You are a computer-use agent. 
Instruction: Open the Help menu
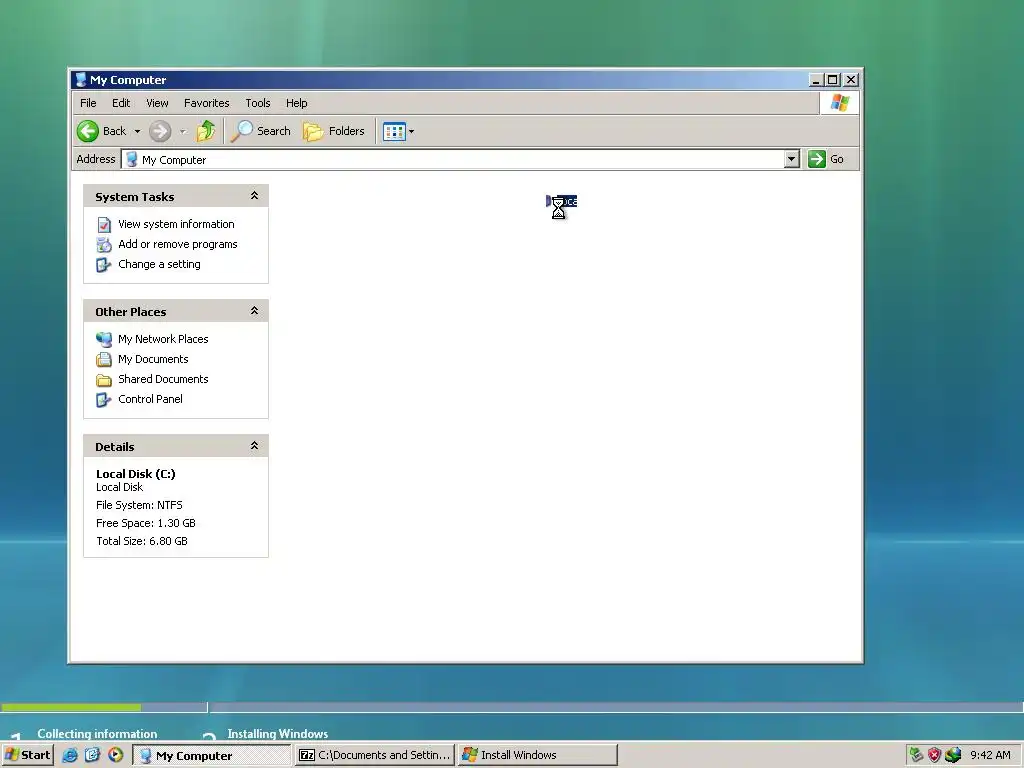296,103
